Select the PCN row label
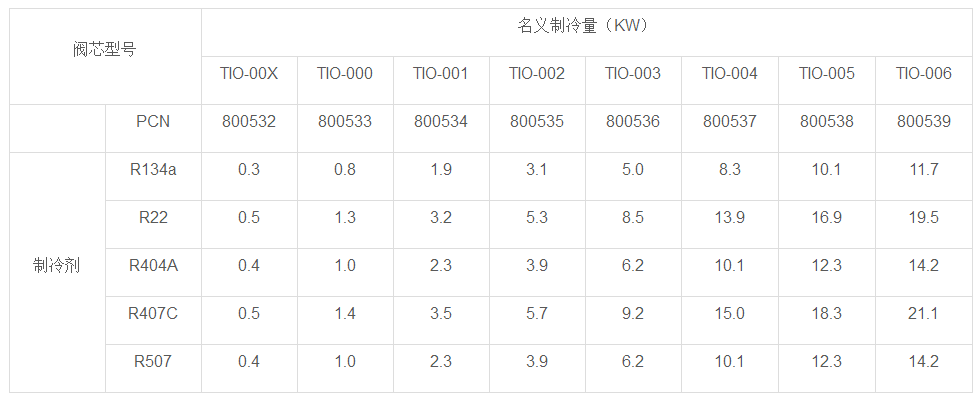 [x=153, y=121]
